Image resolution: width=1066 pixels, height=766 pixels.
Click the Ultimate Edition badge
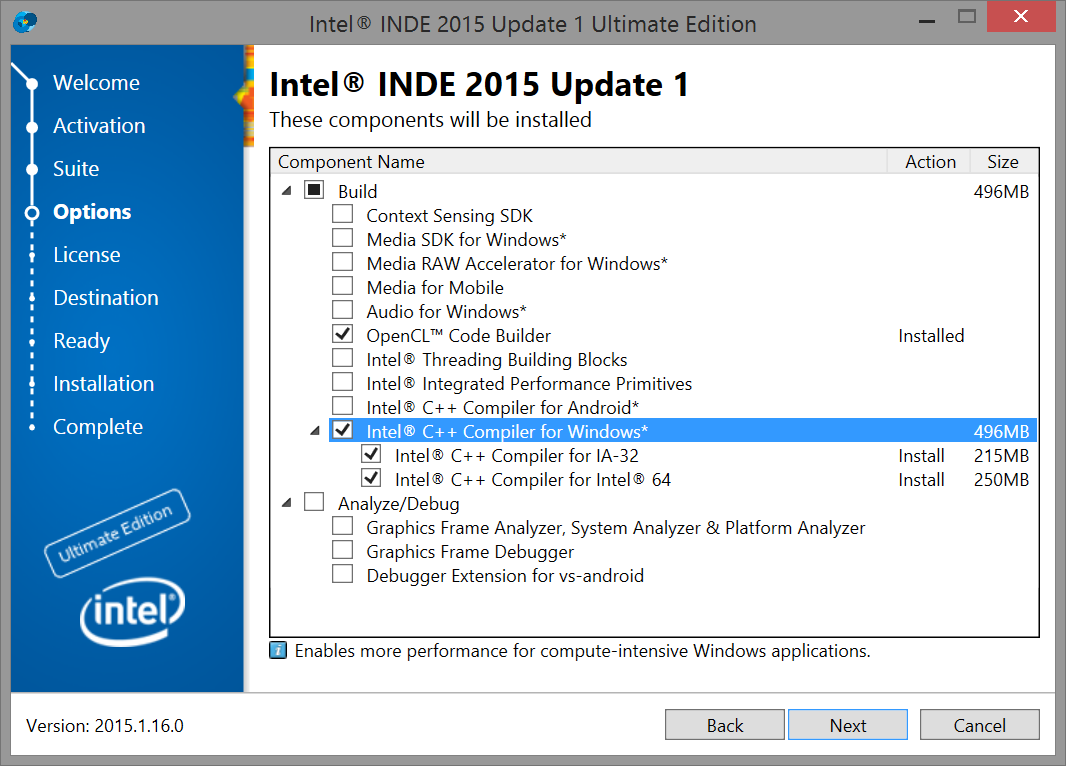tap(116, 533)
